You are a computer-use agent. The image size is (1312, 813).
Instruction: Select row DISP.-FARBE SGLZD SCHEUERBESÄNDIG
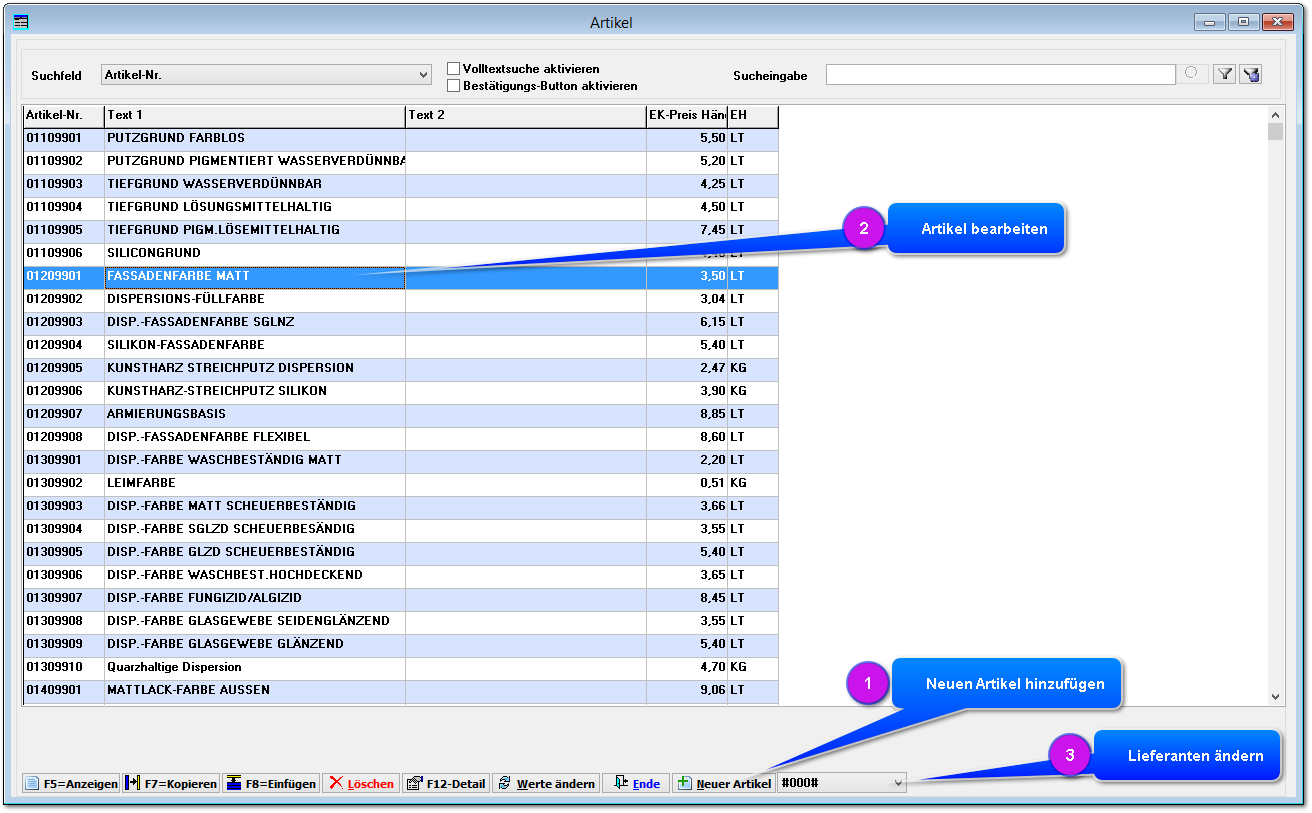pyautogui.click(x=401, y=529)
